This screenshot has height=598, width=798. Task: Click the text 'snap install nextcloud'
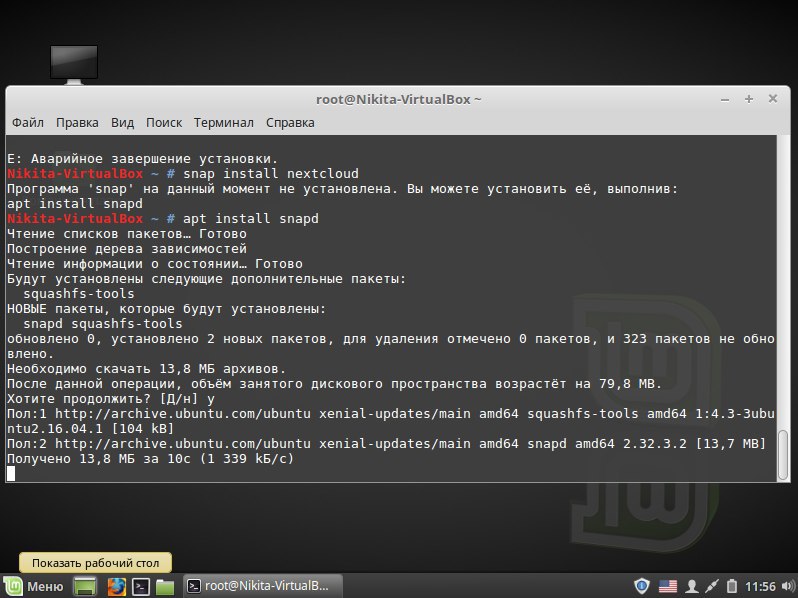pos(271,174)
